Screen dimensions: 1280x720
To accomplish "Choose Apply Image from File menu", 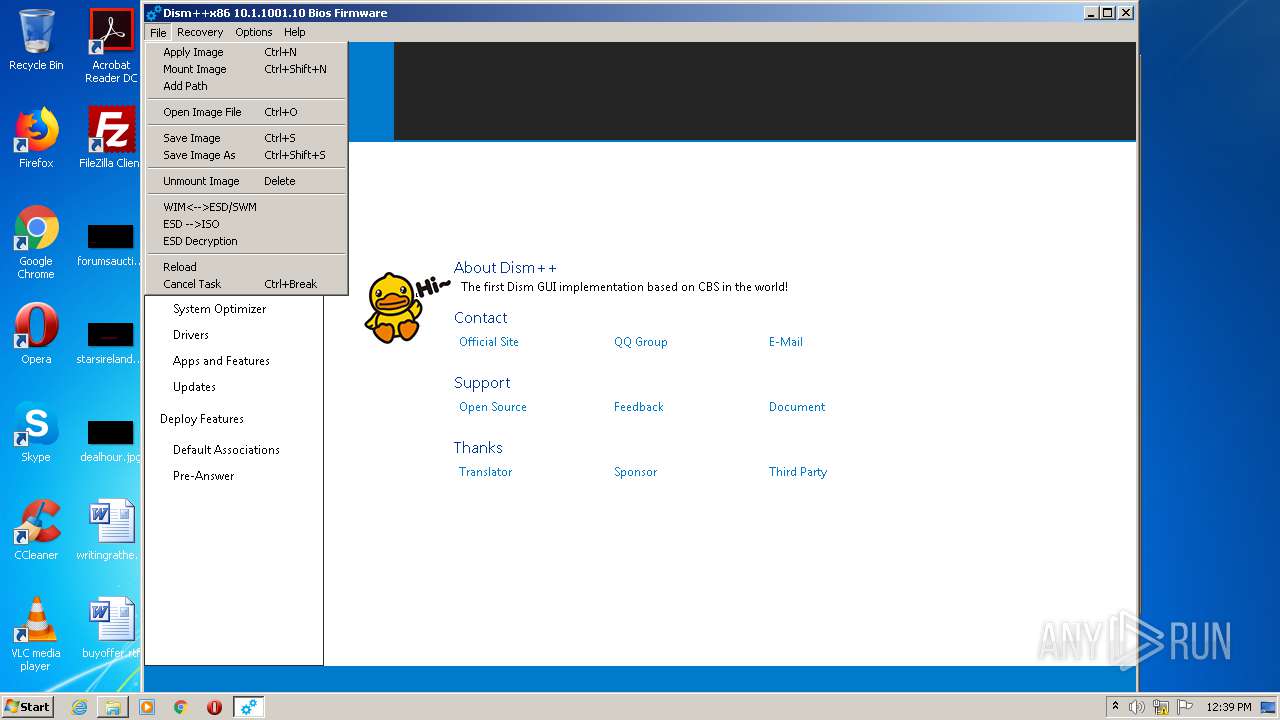I will pos(247,52).
